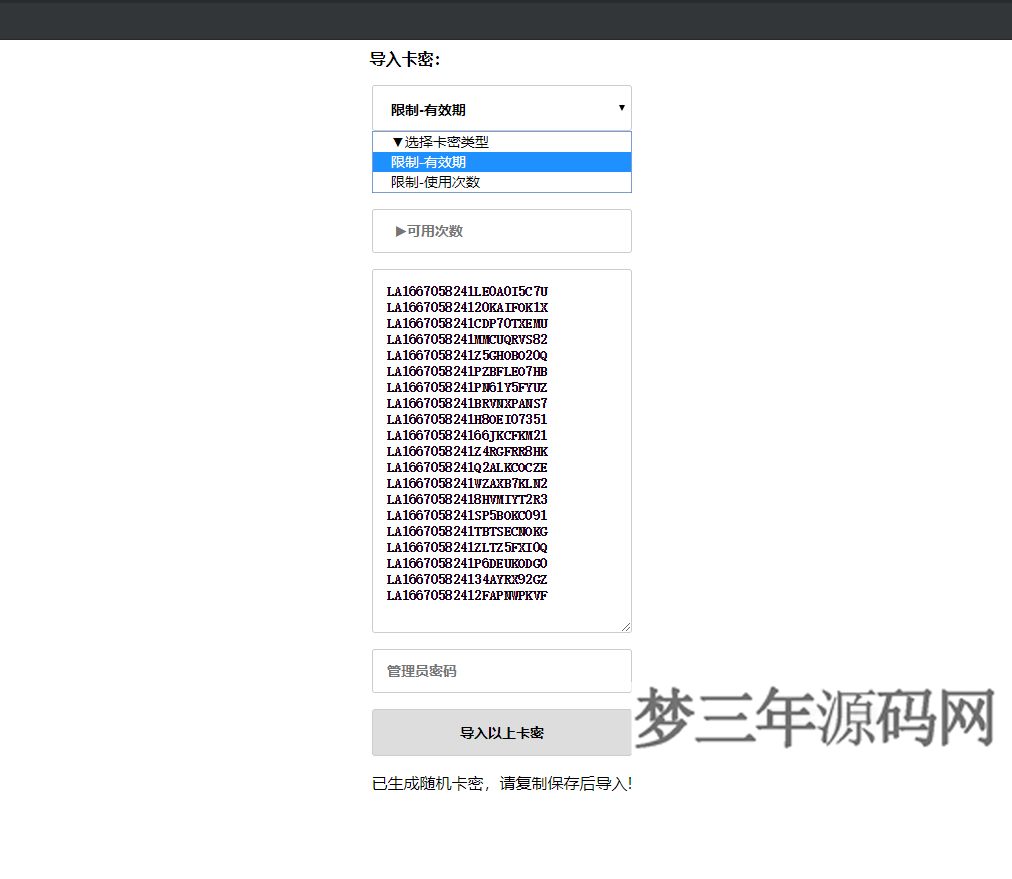Click the 导入卡密 heading label
This screenshot has height=879, width=1012.
tap(399, 59)
